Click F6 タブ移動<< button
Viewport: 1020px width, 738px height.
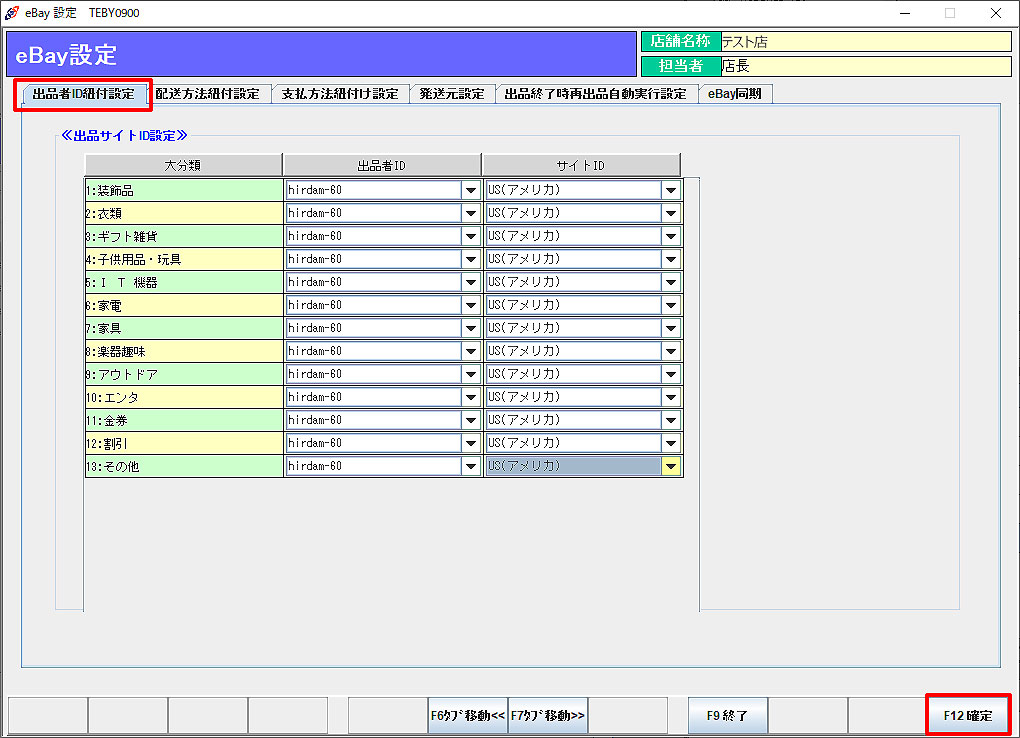coord(467,716)
